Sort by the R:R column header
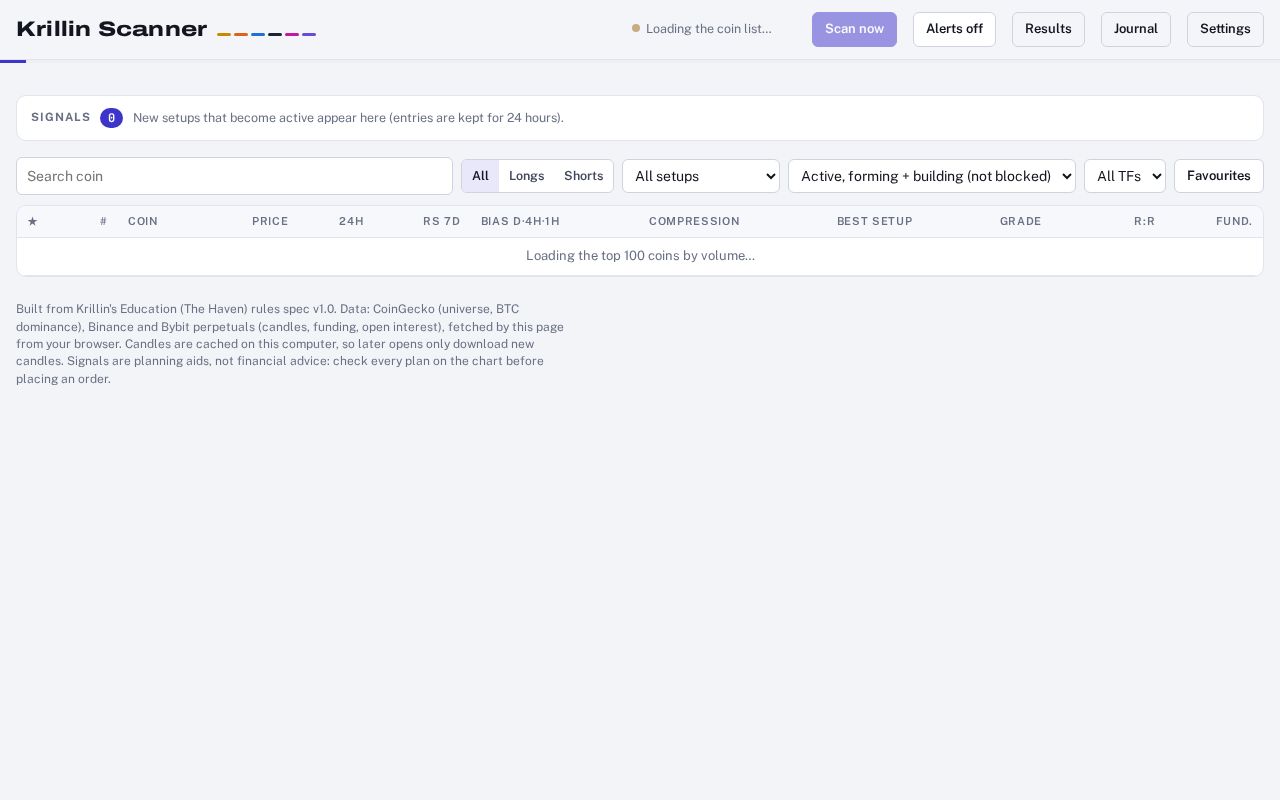The width and height of the screenshot is (1280, 800). click(1144, 222)
